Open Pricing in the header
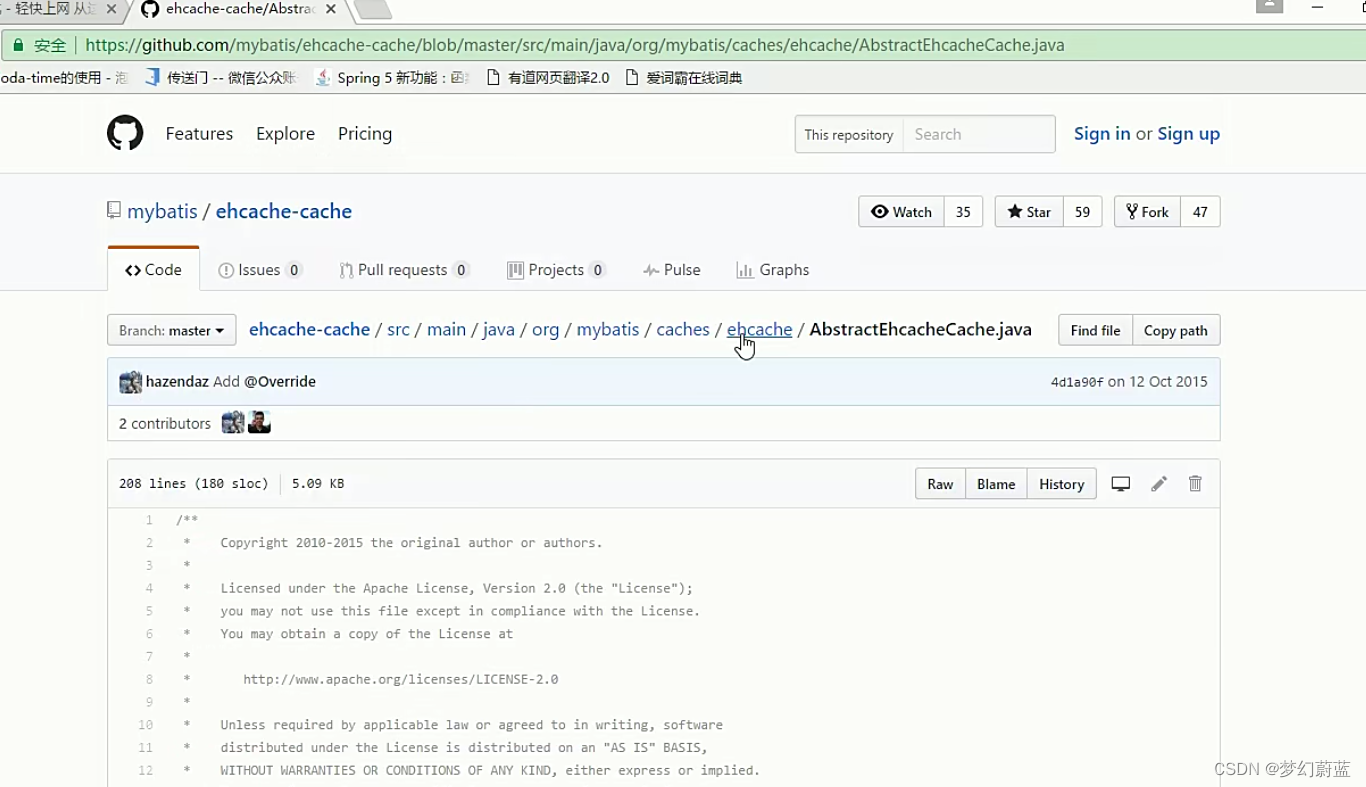This screenshot has height=787, width=1366. point(365,133)
